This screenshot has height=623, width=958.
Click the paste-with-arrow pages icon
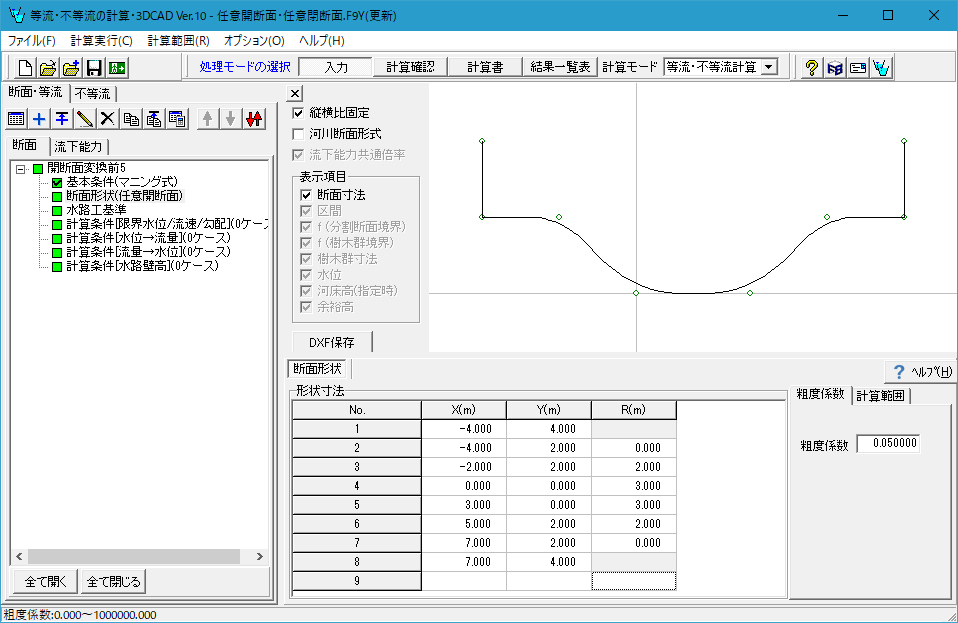click(154, 118)
